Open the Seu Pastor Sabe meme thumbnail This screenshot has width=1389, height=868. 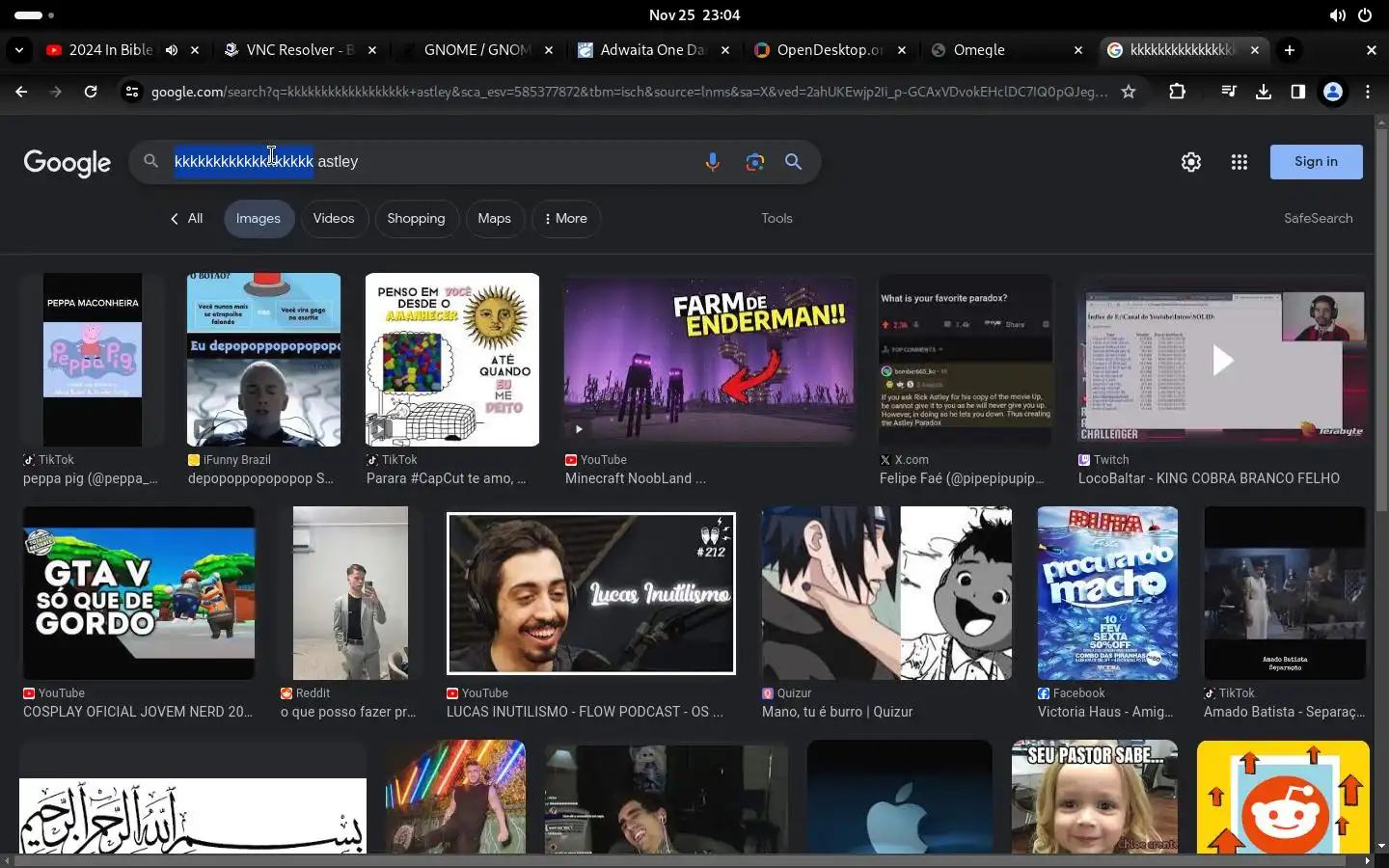1095,798
